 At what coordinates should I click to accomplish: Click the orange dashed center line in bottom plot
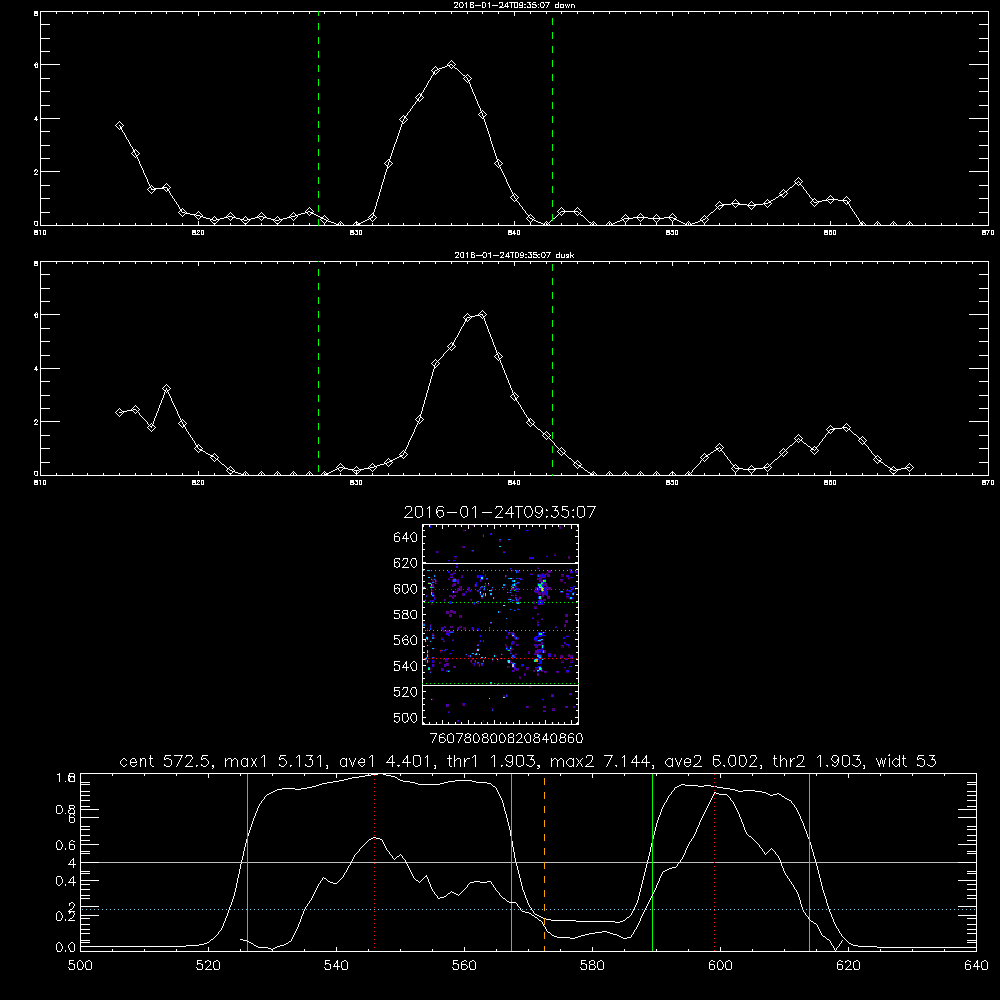(544, 862)
